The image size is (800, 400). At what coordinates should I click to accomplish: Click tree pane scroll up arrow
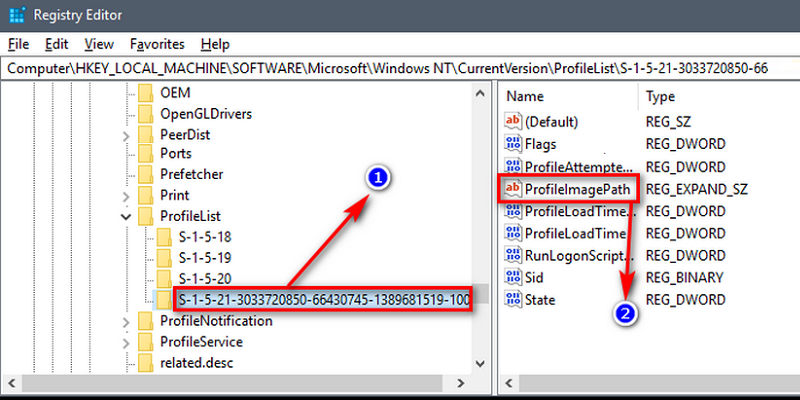(x=480, y=93)
